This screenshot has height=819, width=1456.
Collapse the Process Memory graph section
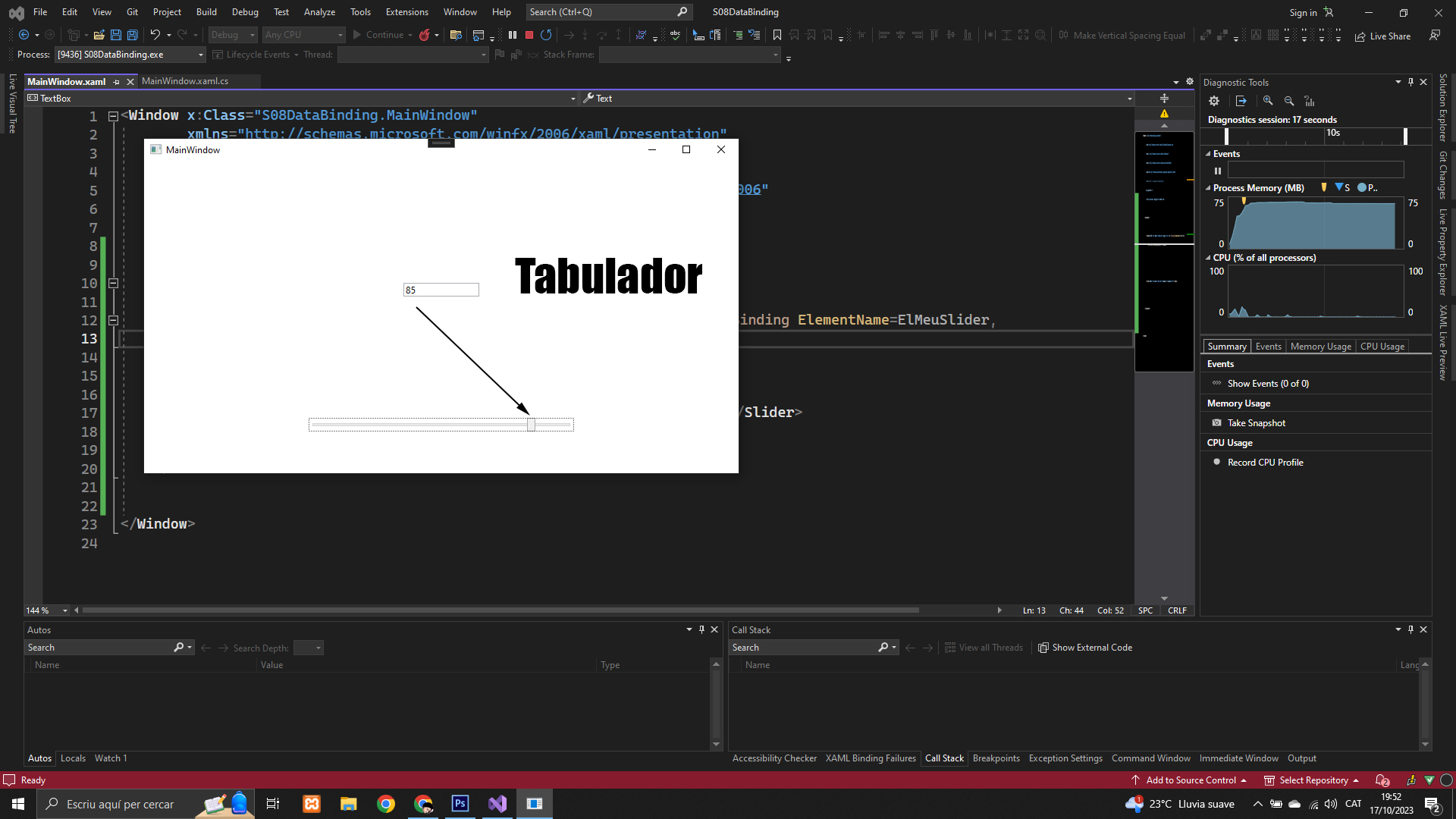click(1208, 188)
